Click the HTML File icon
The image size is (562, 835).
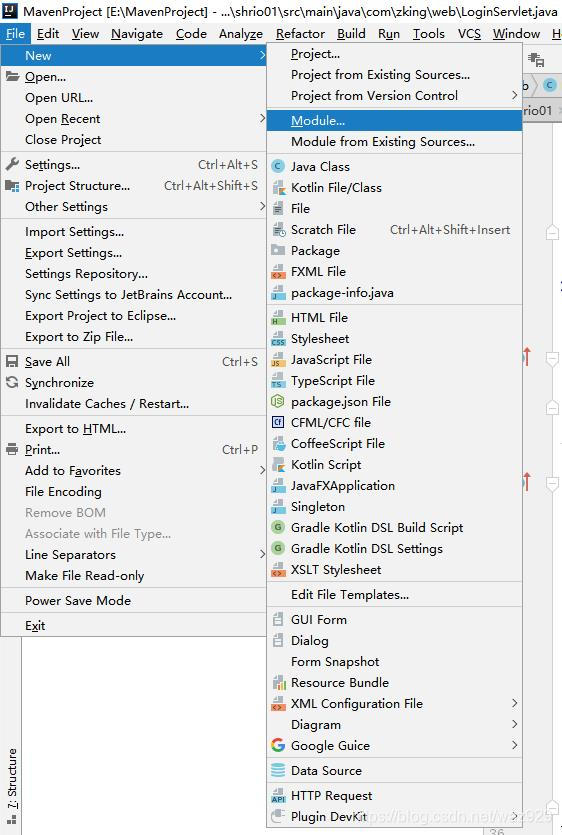coord(278,317)
